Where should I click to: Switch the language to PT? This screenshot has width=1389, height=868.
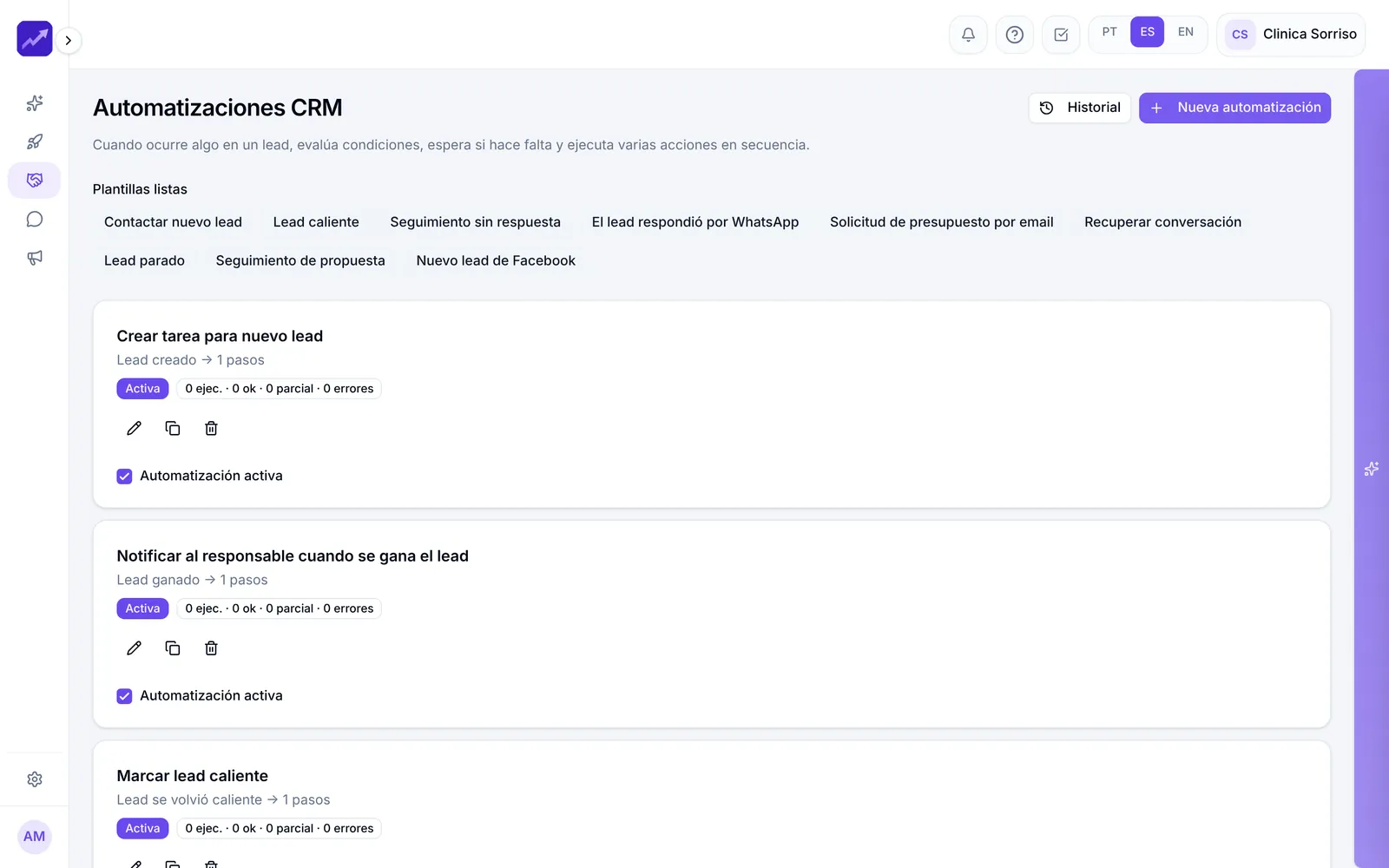click(1109, 32)
